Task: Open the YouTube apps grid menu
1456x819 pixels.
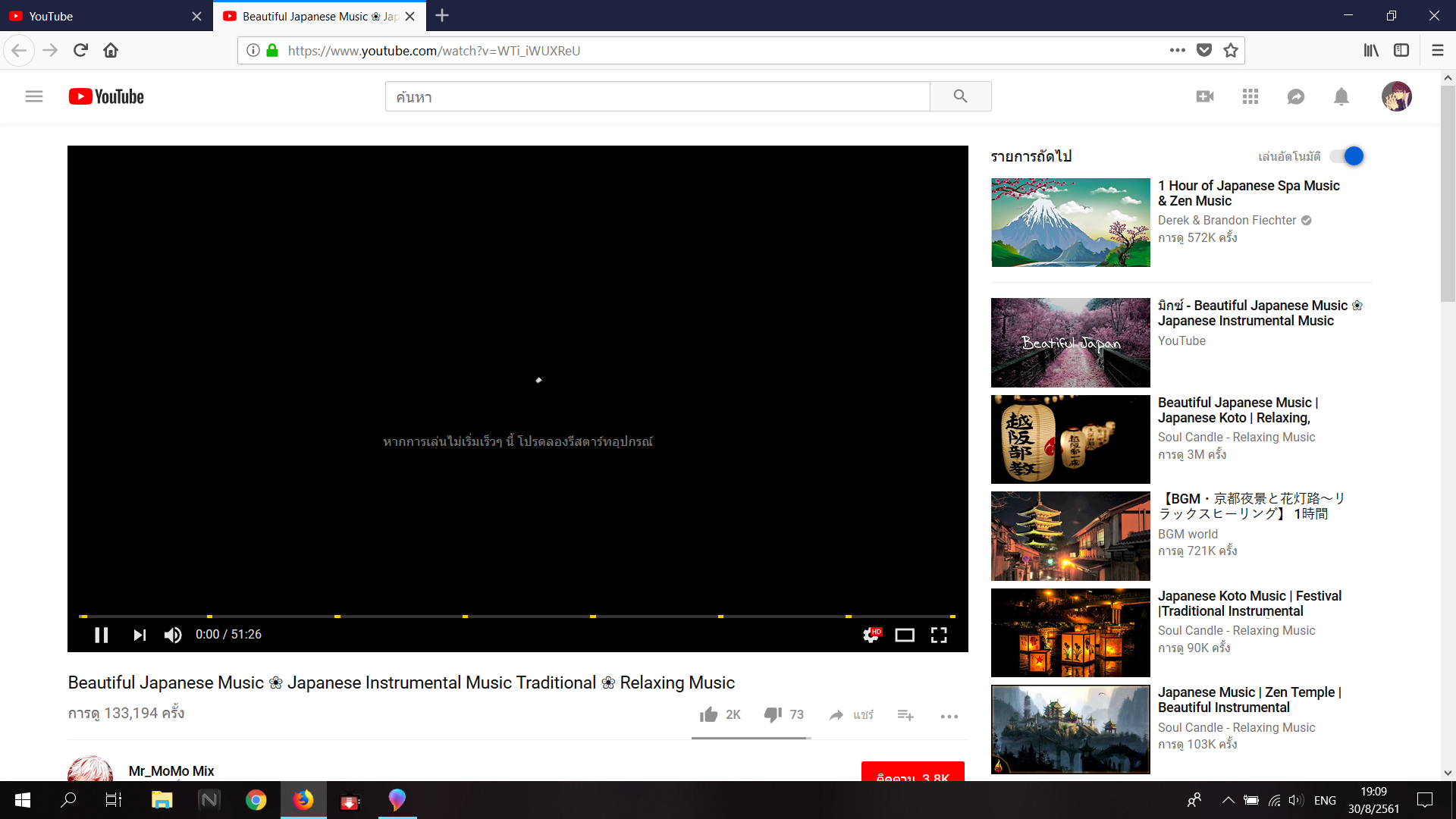Action: click(x=1250, y=96)
